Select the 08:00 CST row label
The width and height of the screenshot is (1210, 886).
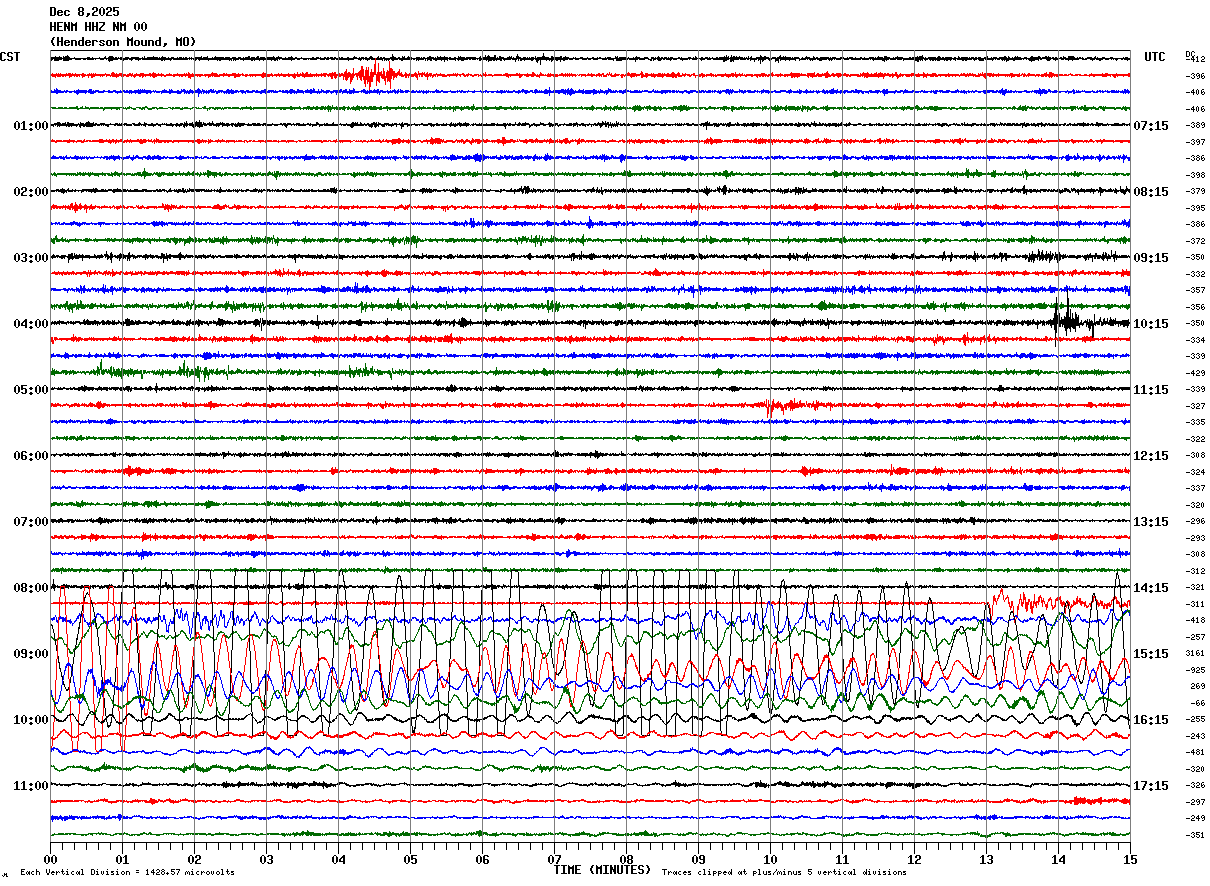click(x=31, y=588)
